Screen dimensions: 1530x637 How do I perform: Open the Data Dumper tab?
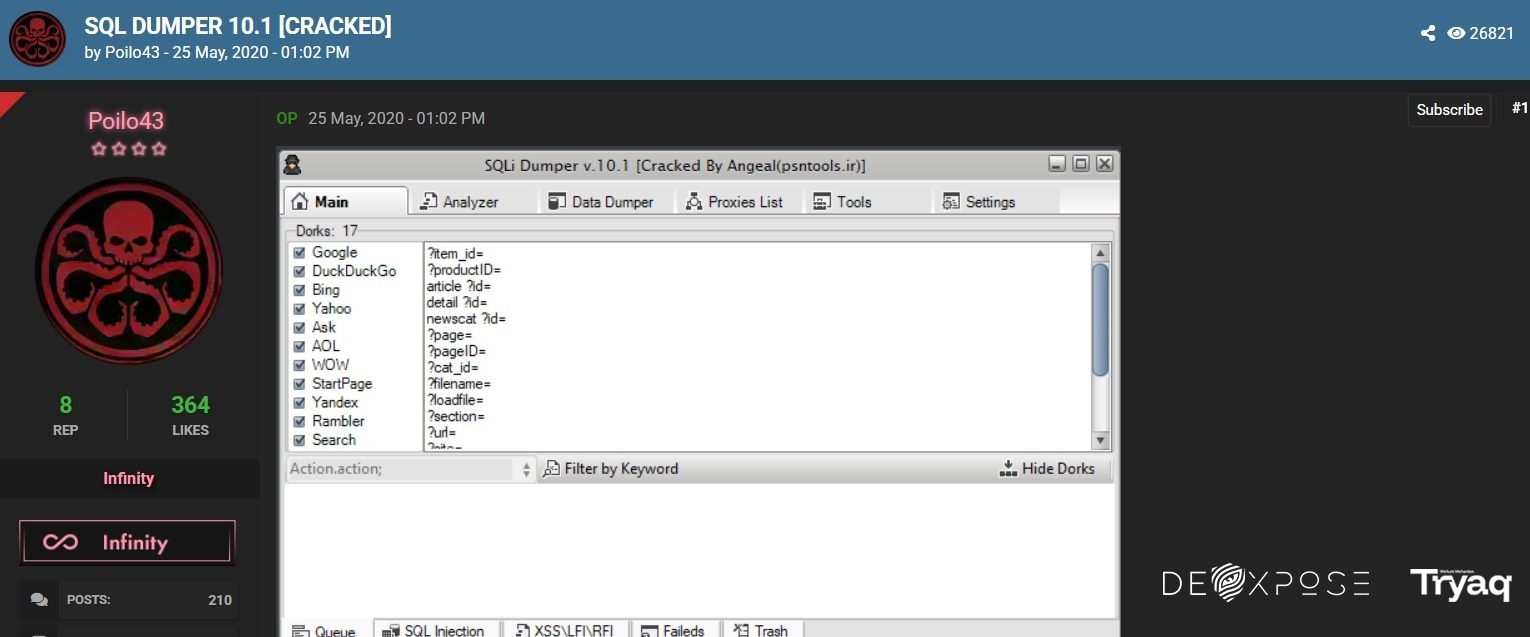(600, 201)
